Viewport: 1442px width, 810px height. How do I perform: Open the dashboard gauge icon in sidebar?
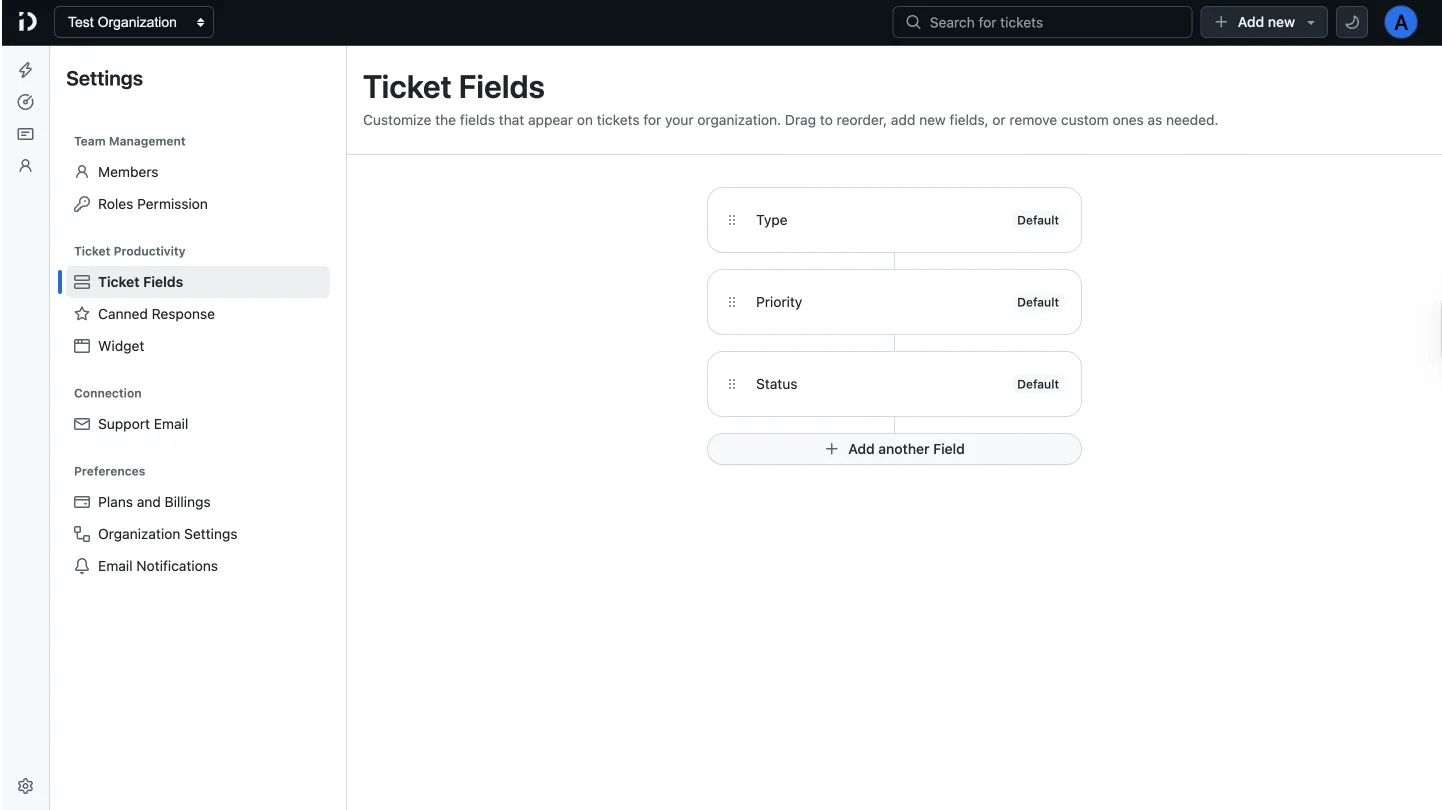point(25,101)
